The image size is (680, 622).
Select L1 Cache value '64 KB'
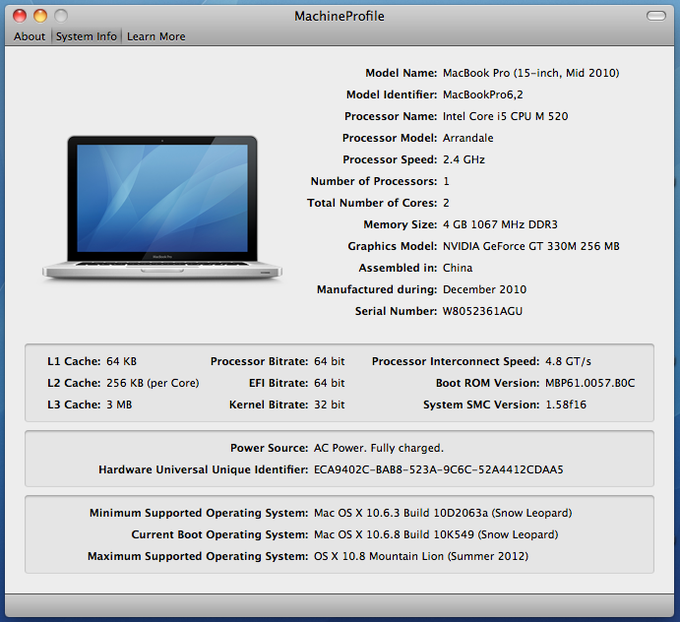click(121, 361)
